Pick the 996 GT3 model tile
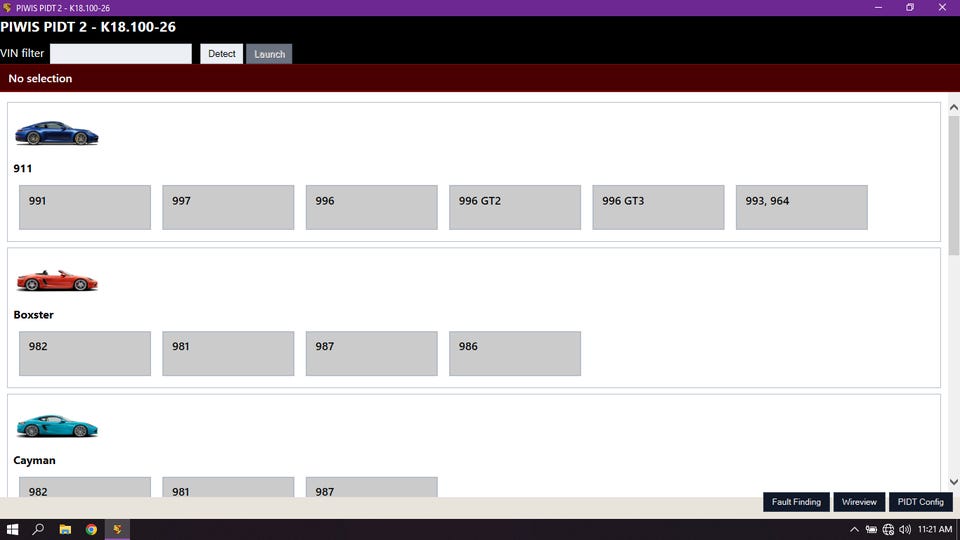960x540 pixels. (x=658, y=208)
